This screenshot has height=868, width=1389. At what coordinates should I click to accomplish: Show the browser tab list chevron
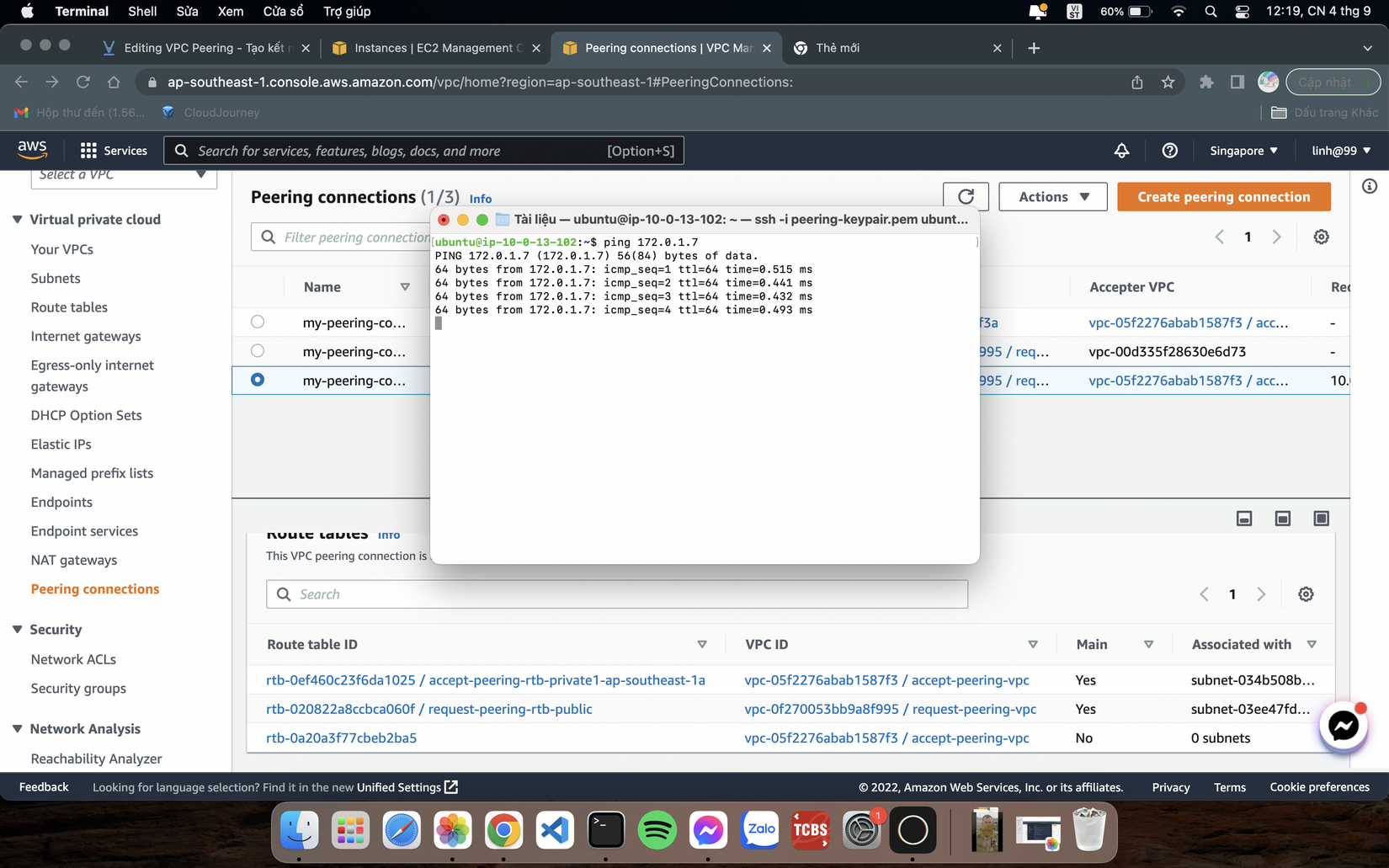(x=1367, y=48)
